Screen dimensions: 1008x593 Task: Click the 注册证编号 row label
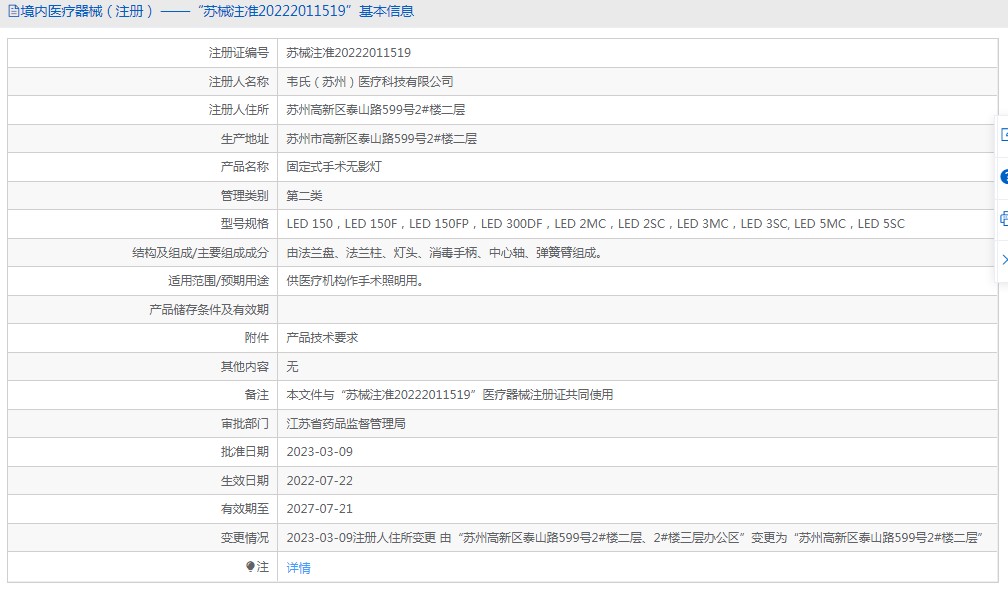click(x=238, y=53)
